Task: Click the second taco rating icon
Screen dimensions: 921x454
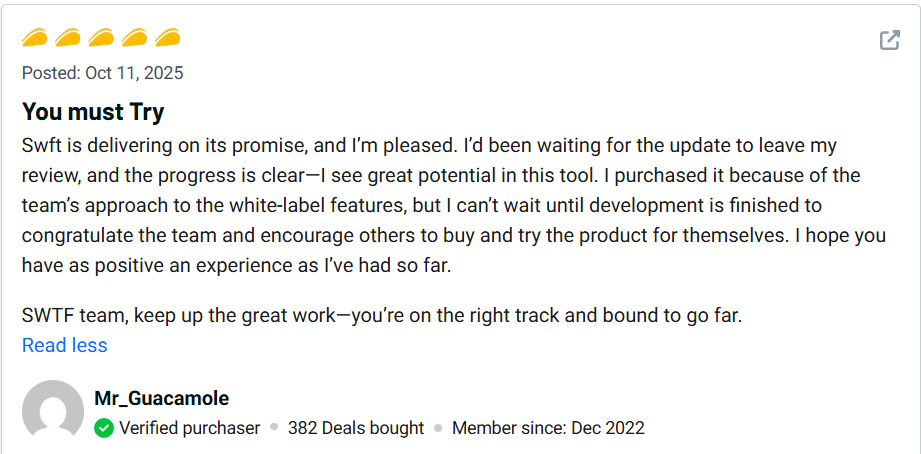Action: (68, 38)
